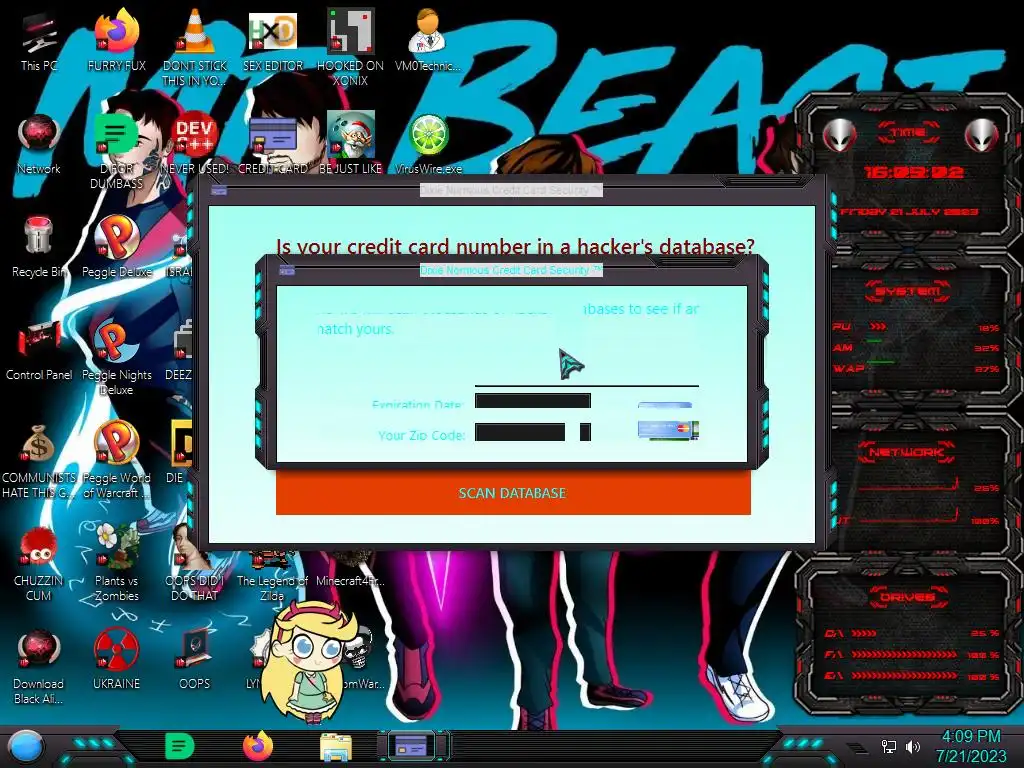Launch the FURRY FUX Firefox shortcut
This screenshot has width=1024, height=768.
(x=116, y=40)
